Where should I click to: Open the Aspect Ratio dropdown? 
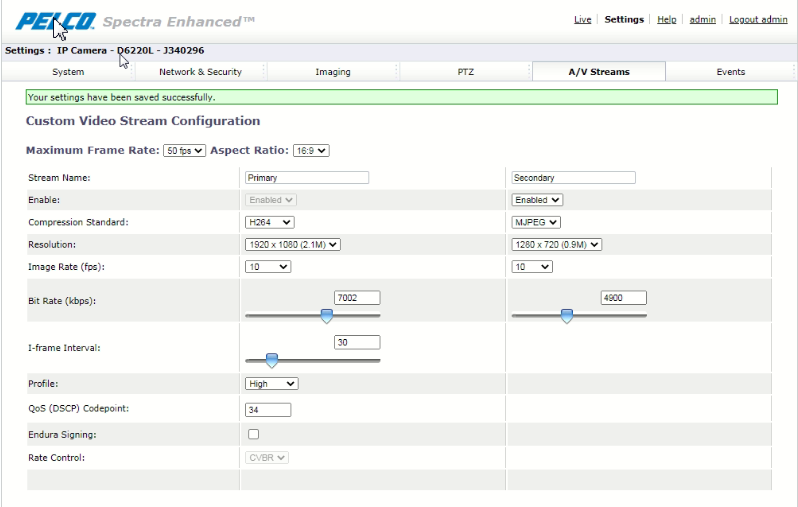[x=311, y=151]
